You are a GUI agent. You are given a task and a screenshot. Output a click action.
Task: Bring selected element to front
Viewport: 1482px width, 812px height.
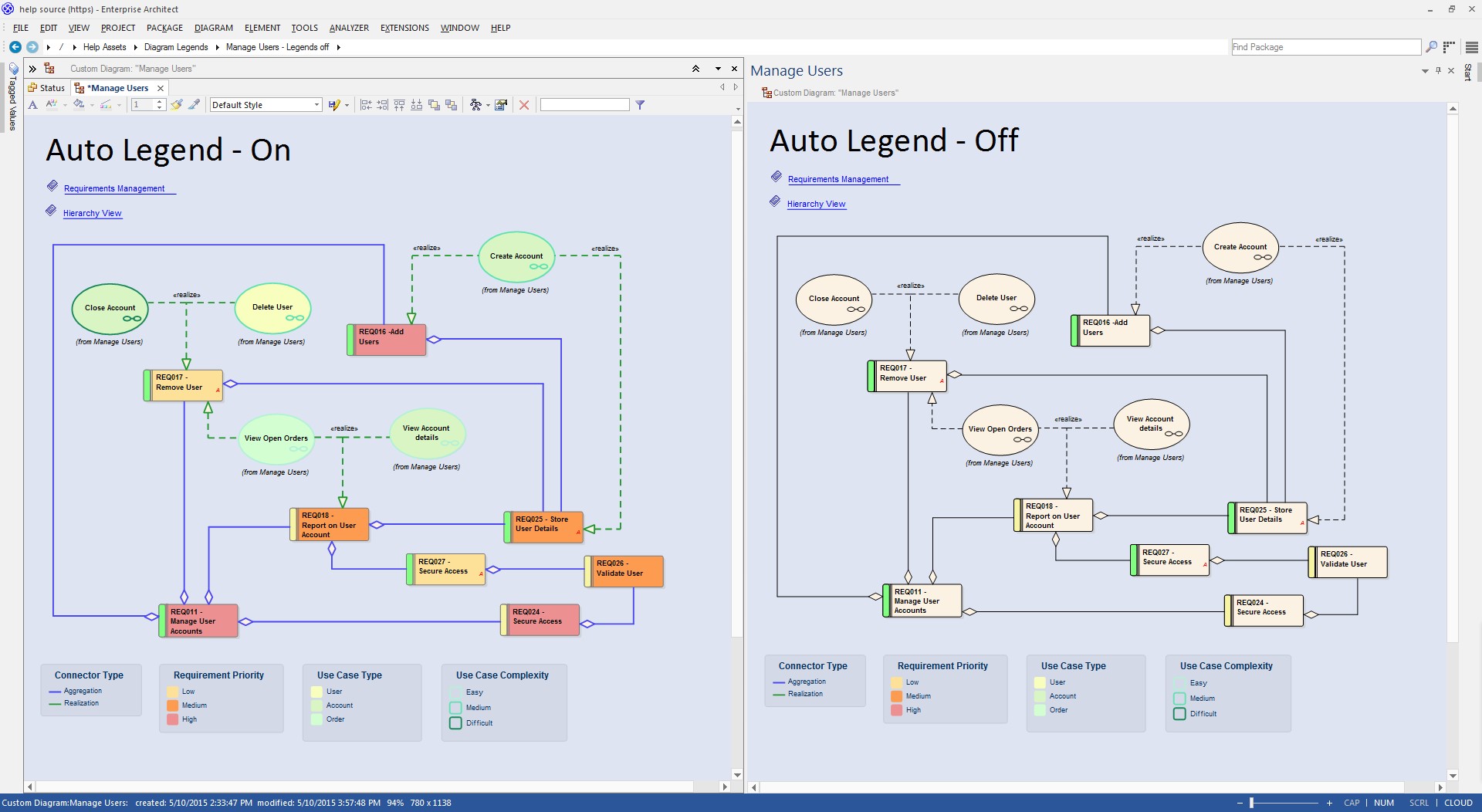tap(434, 105)
